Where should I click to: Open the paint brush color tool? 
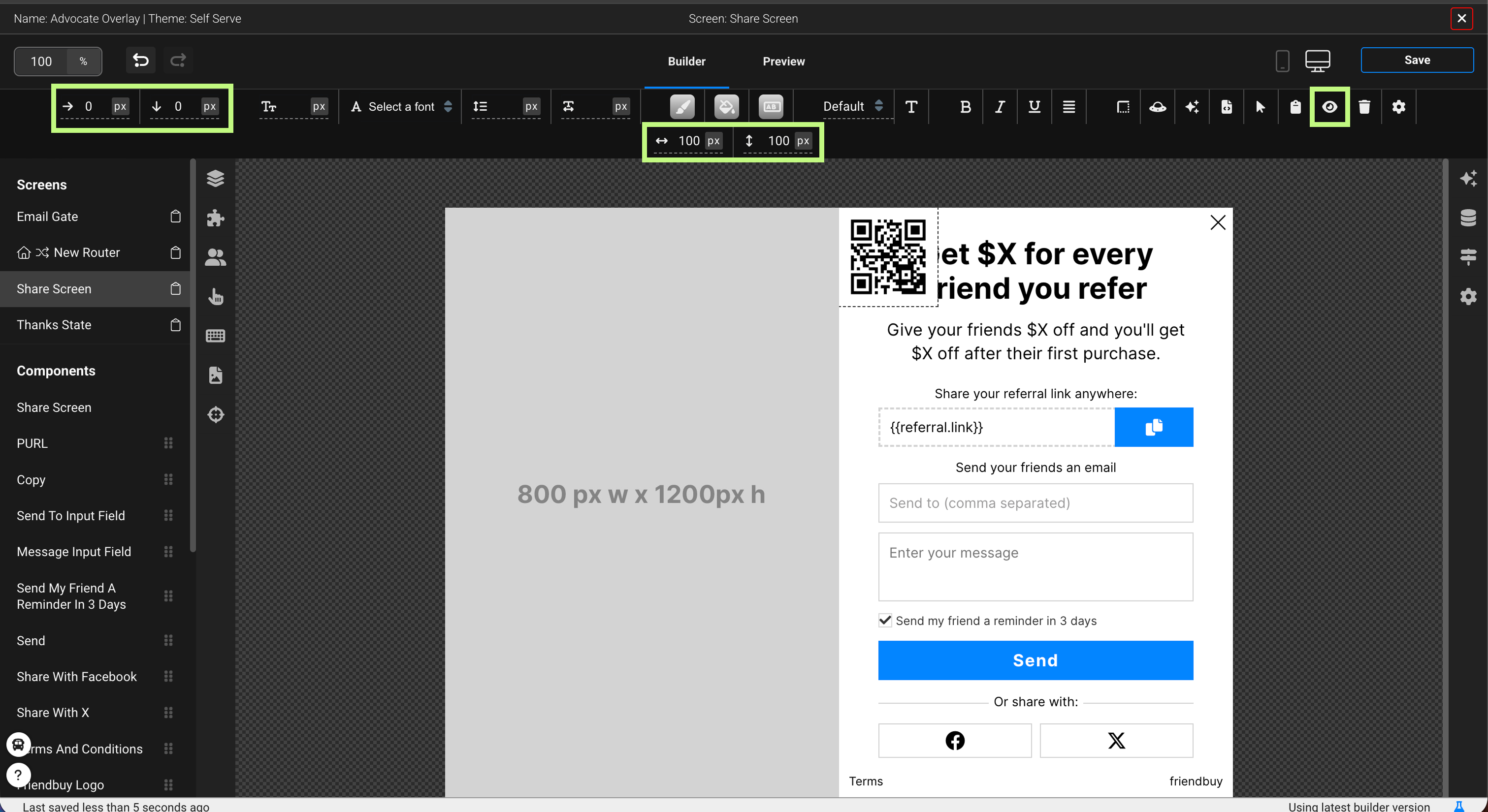pos(681,107)
